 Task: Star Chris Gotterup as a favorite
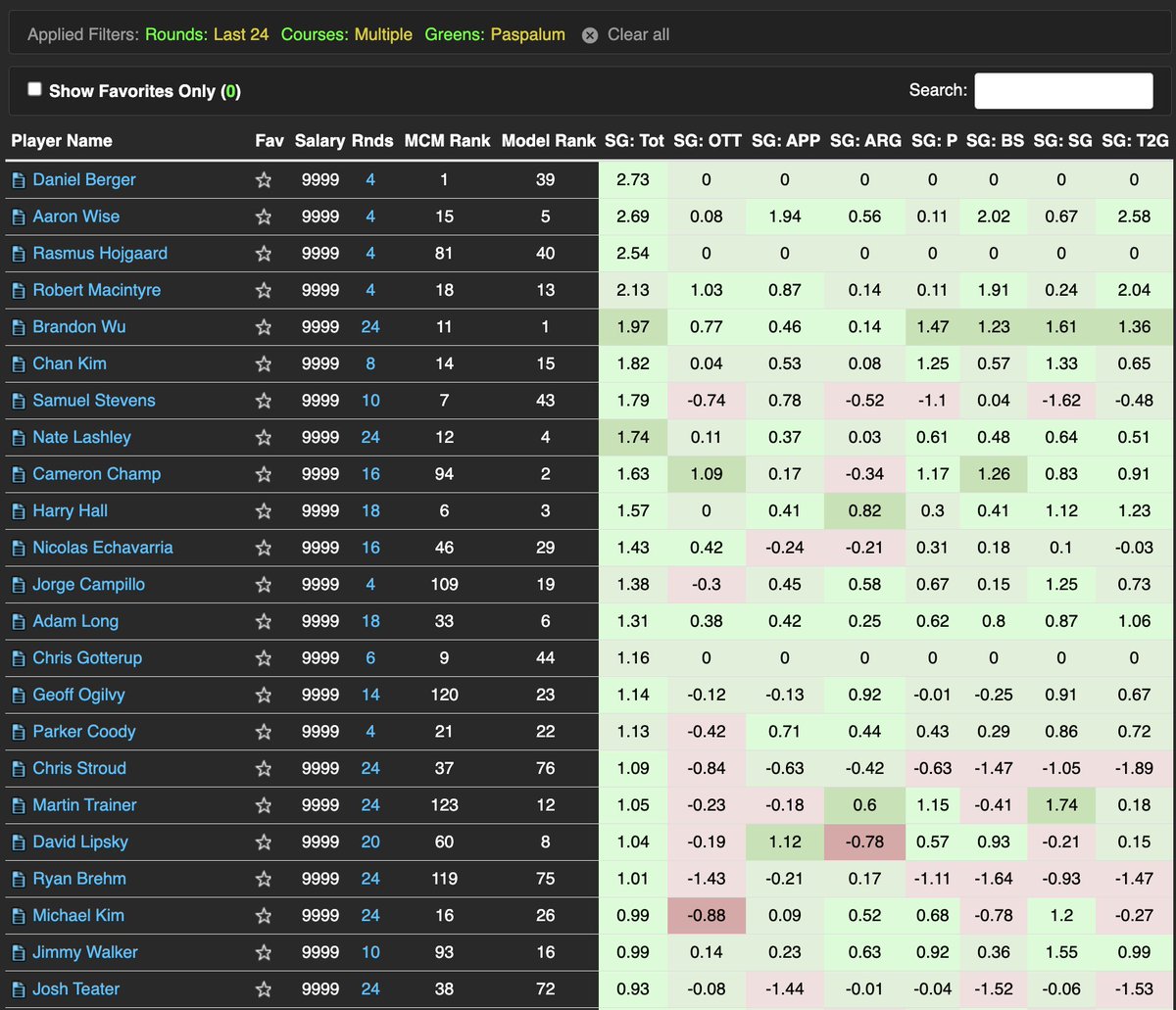click(263, 658)
